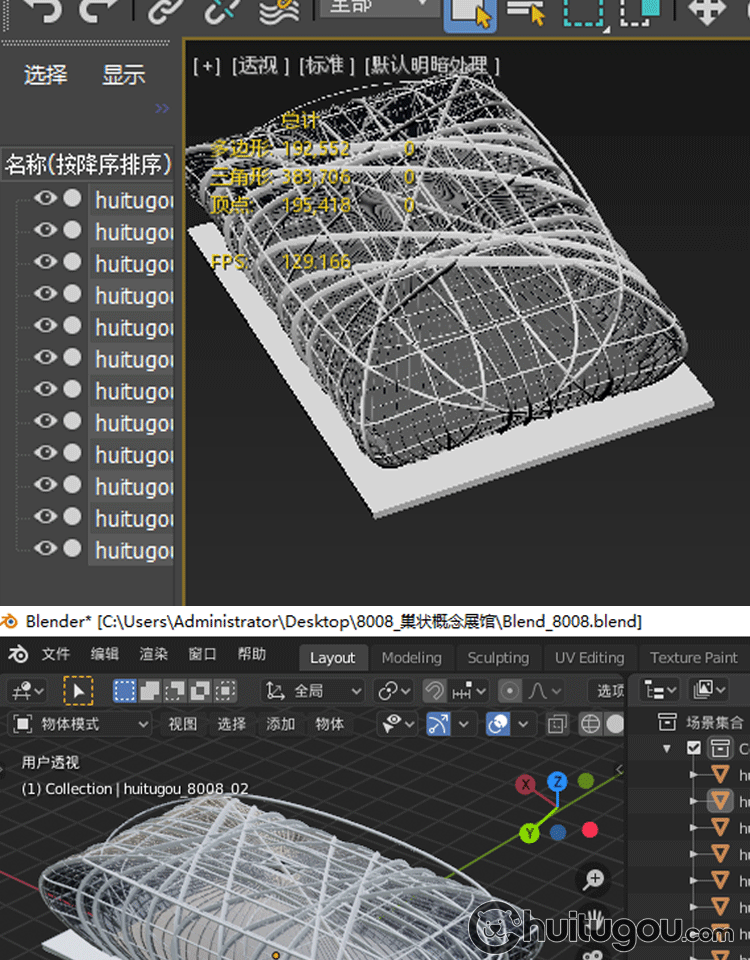Screen dimensions: 750x960
Task: Open the 物体模式 mode dropdown
Action: pyautogui.click(x=82, y=724)
